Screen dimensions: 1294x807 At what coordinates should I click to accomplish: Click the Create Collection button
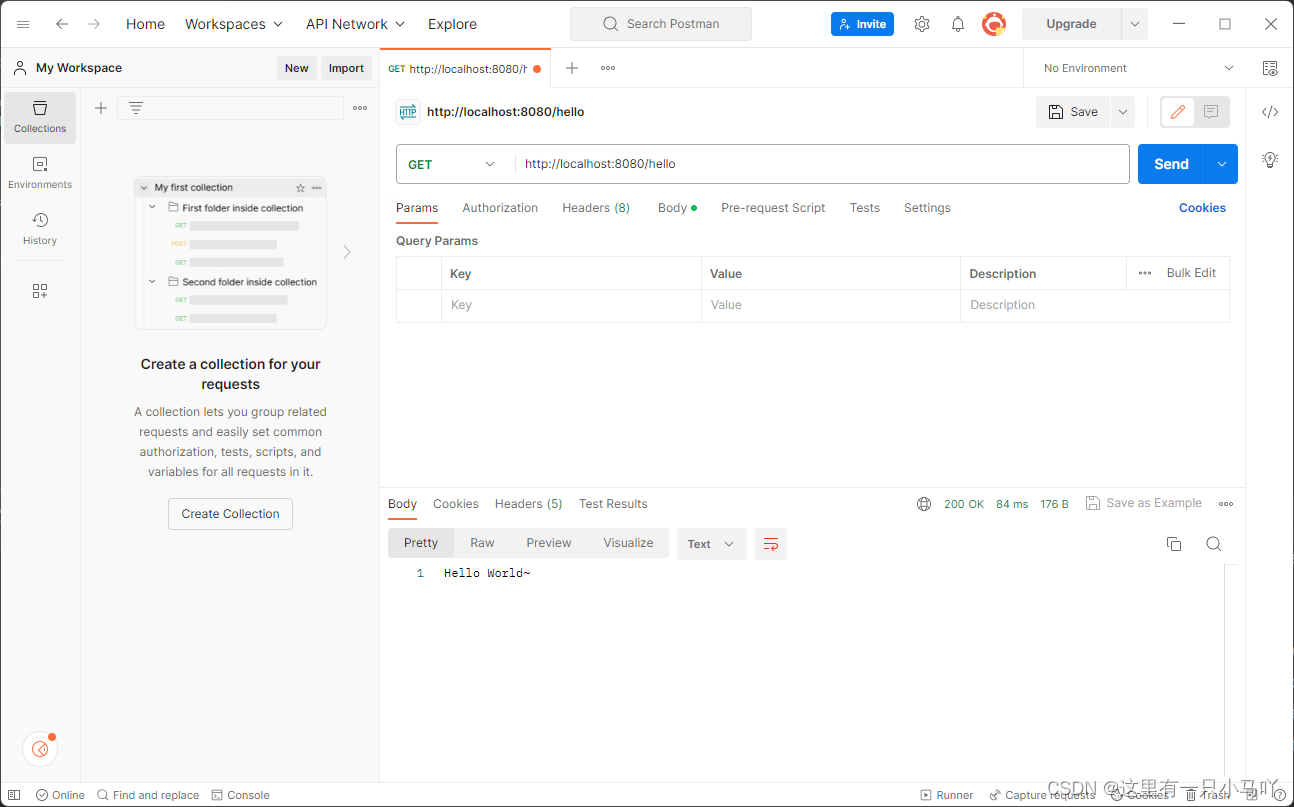click(230, 514)
